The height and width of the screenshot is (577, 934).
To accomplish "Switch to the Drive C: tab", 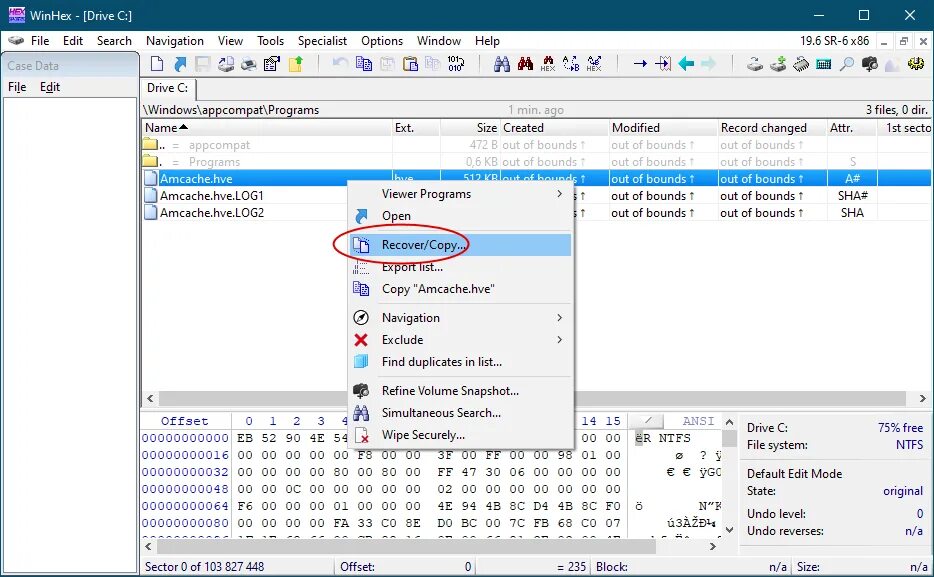I will (x=167, y=88).
